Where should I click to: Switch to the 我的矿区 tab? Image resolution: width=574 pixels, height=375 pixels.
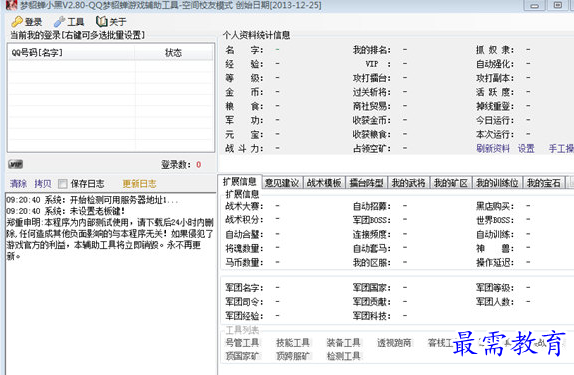[x=451, y=183]
